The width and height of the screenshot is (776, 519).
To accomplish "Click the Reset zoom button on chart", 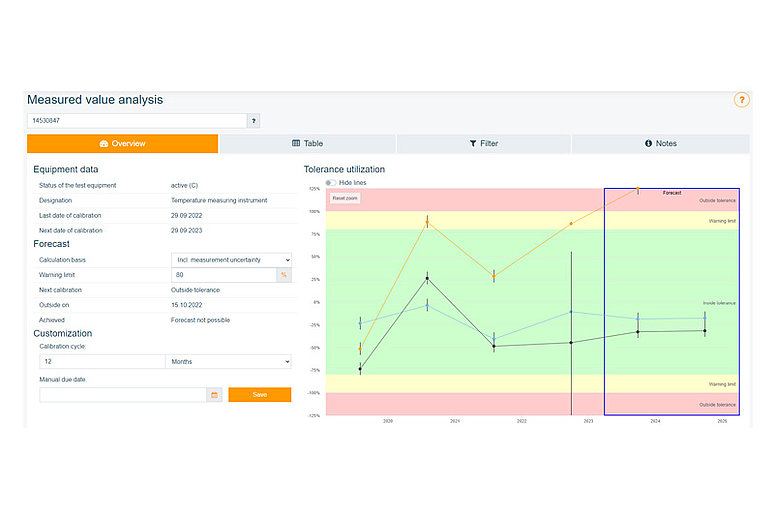I will (x=345, y=198).
